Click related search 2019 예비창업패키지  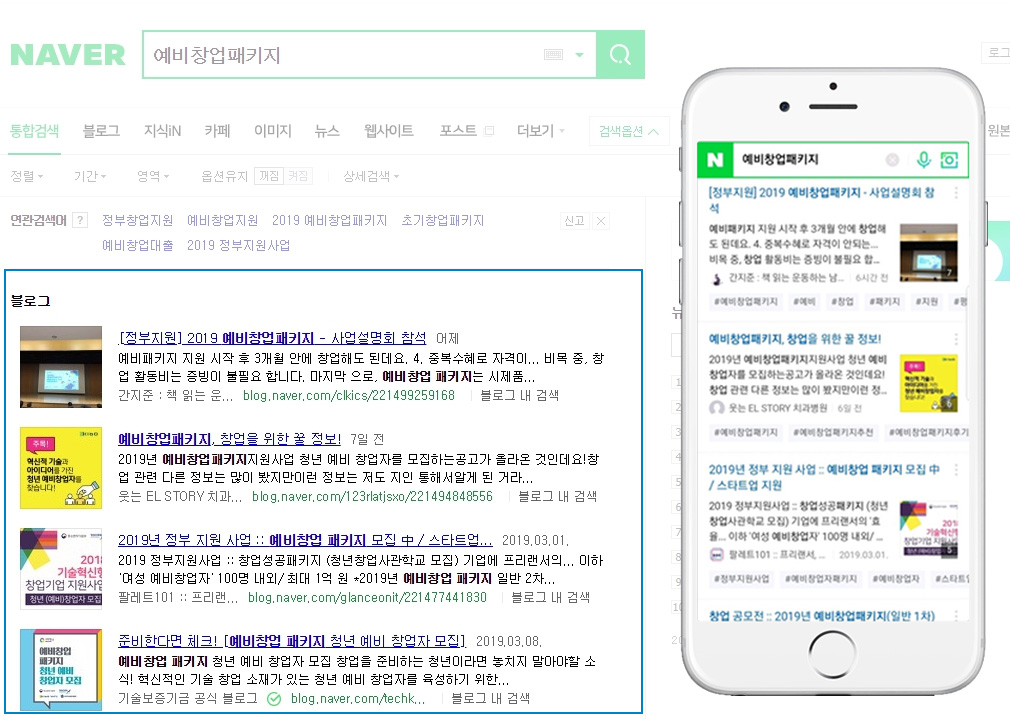pyautogui.click(x=329, y=220)
